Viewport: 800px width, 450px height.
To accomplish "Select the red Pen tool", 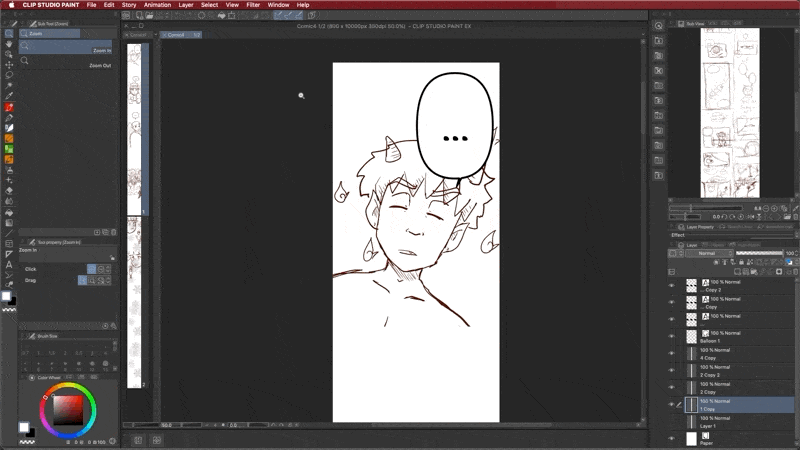I will [9, 107].
